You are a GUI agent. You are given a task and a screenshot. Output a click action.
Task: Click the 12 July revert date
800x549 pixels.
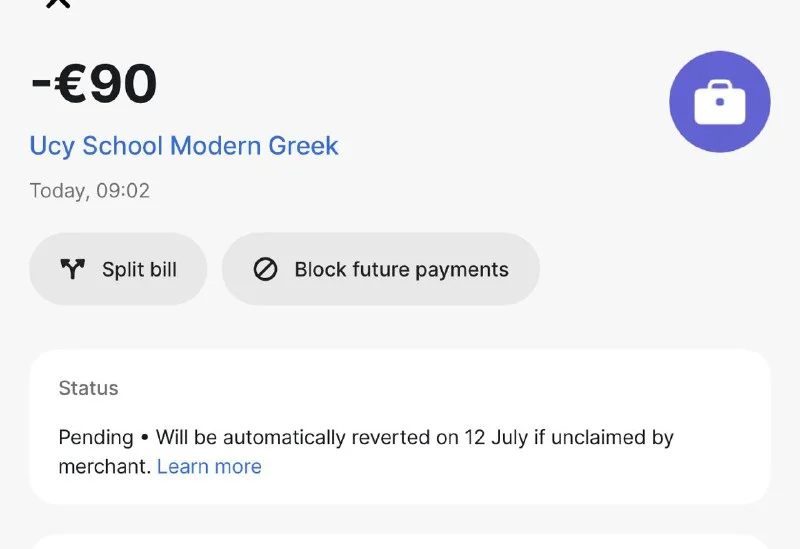tap(494, 438)
